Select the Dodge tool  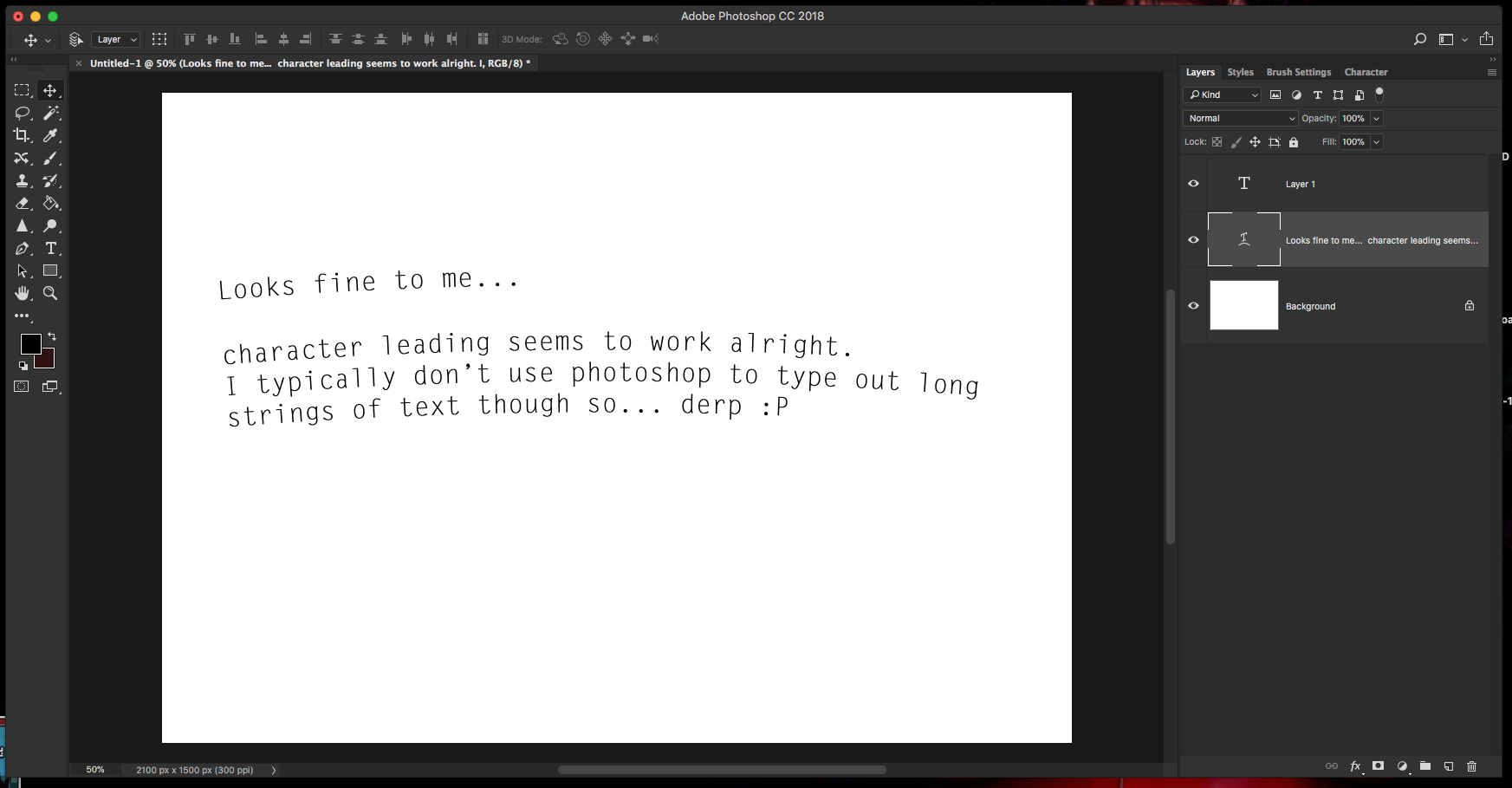pyautogui.click(x=51, y=225)
